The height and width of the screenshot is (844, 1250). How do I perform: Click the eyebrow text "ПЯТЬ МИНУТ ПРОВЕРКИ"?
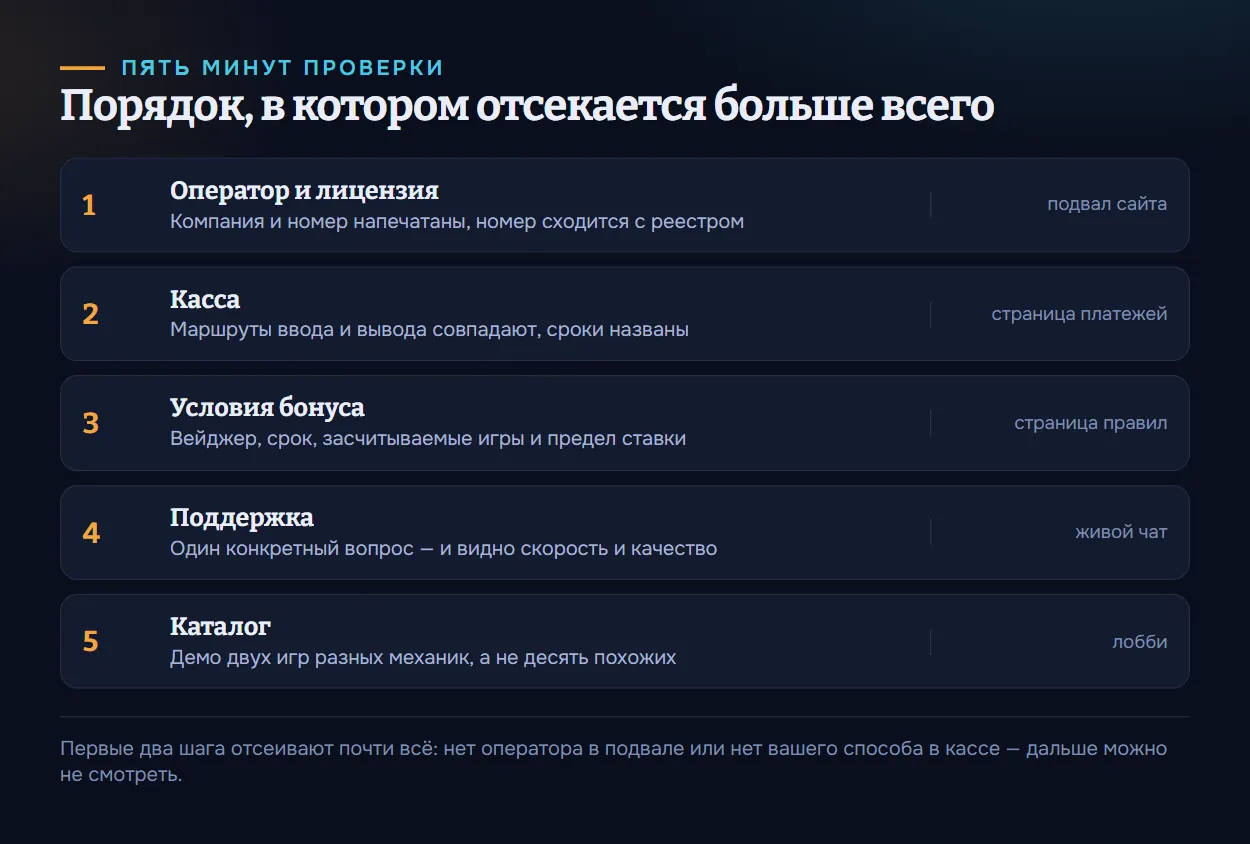tap(282, 68)
